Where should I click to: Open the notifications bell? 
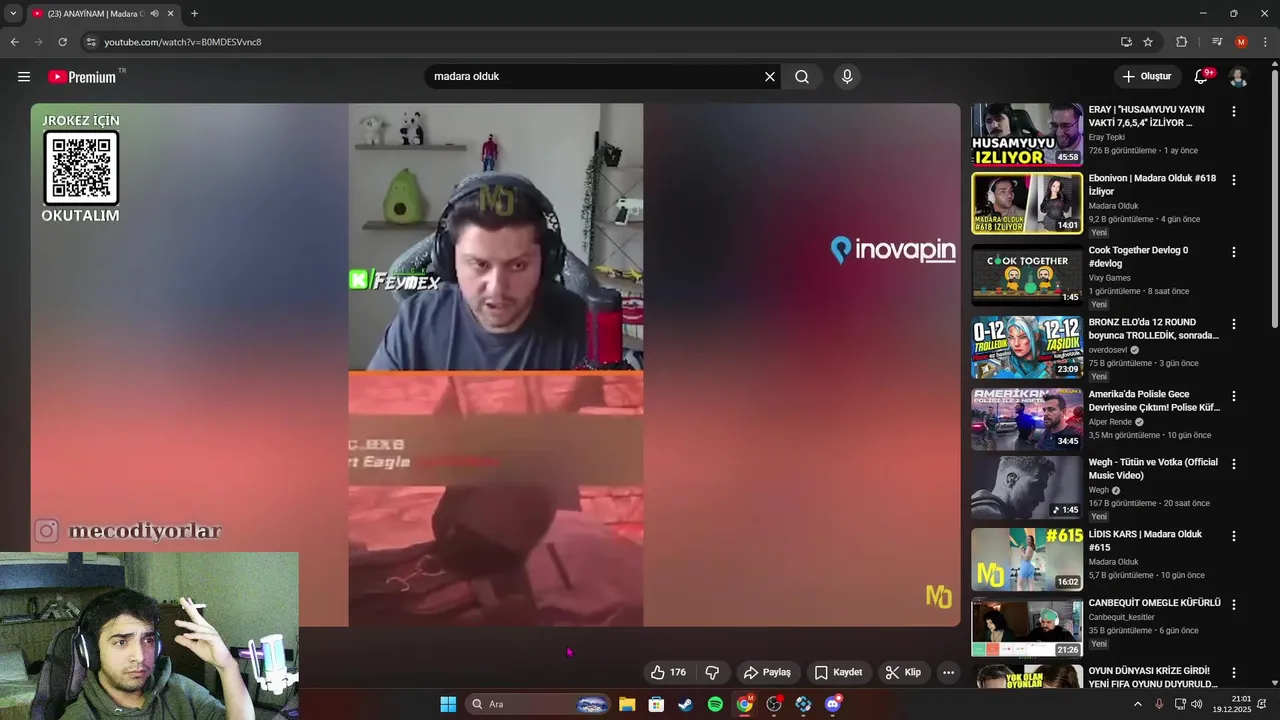coord(1202,76)
